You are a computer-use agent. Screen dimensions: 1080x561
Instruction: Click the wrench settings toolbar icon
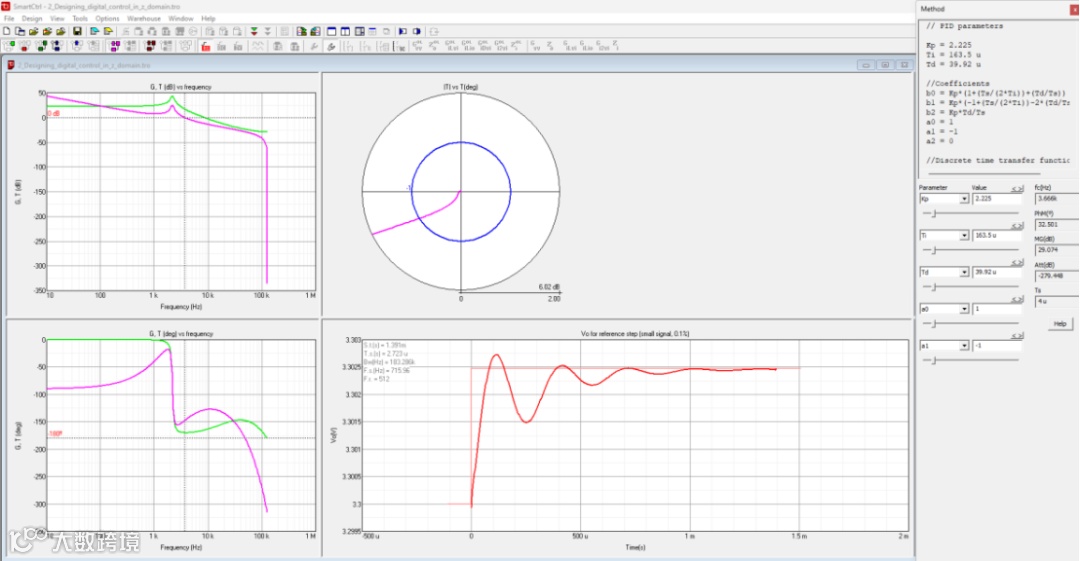click(x=314, y=46)
